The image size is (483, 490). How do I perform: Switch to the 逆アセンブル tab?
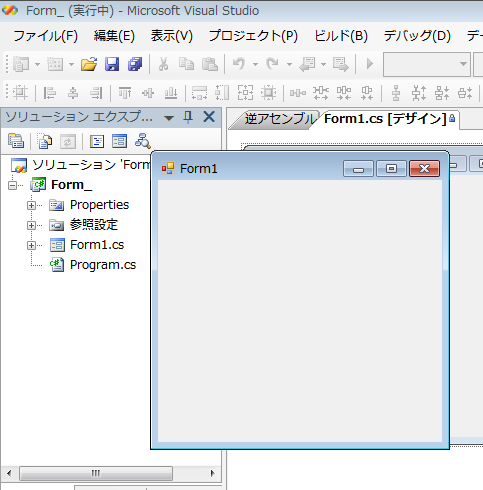tap(279, 119)
